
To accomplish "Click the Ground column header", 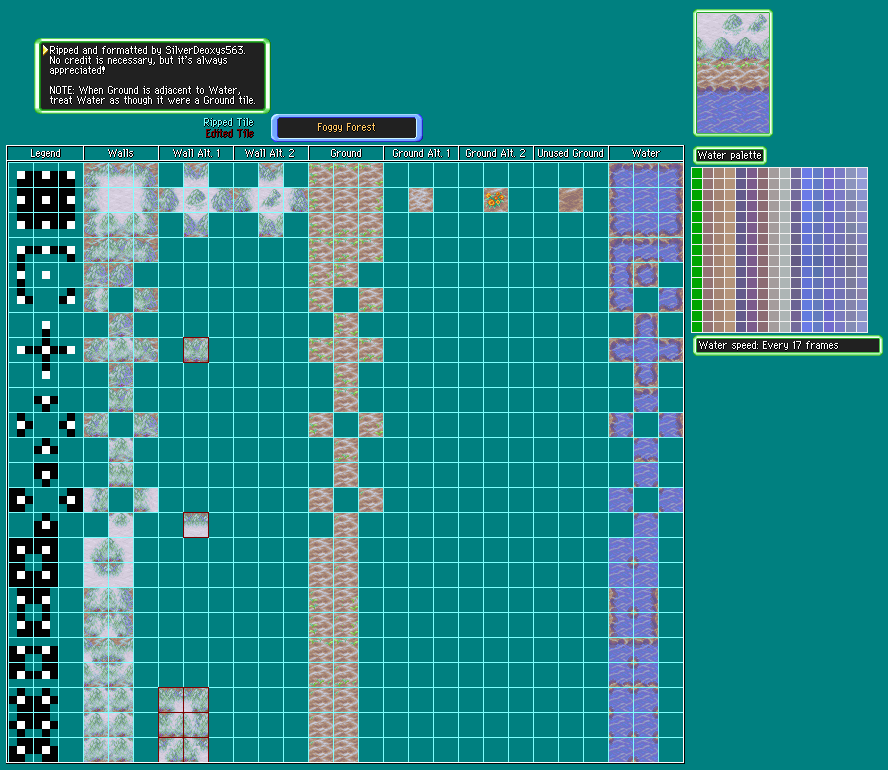I will pos(346,153).
